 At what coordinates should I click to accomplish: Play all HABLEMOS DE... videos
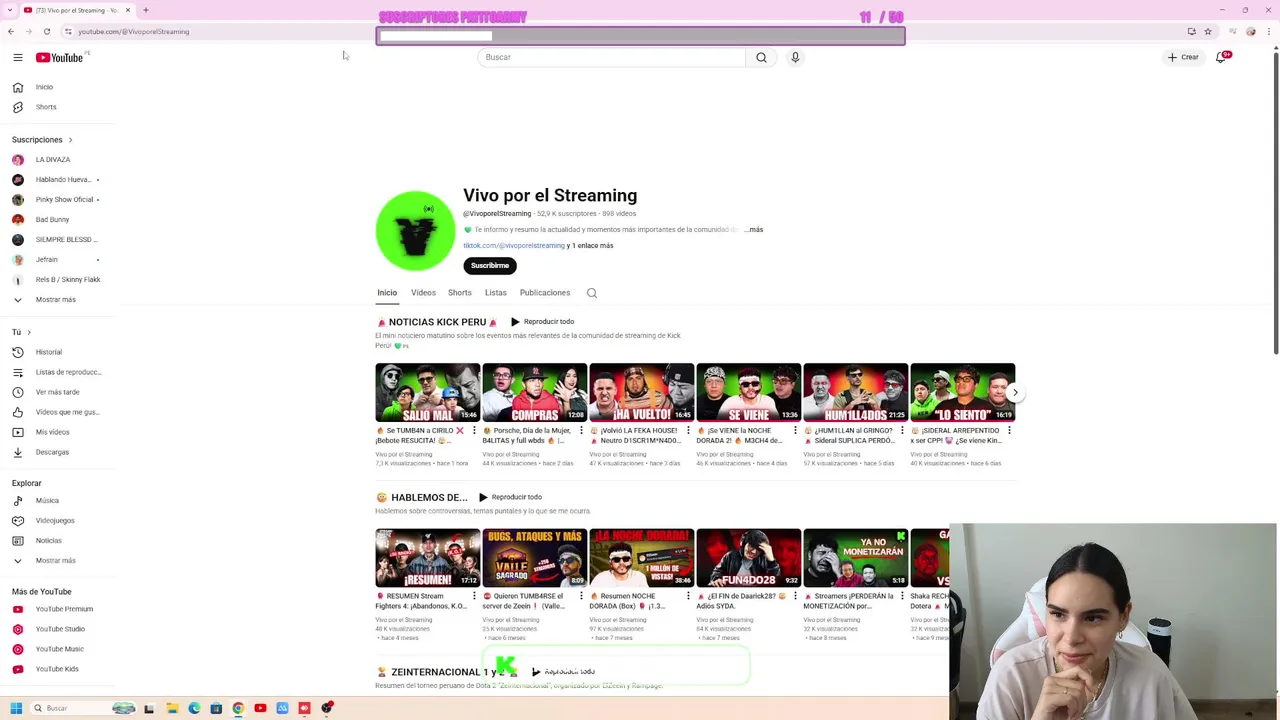point(511,497)
